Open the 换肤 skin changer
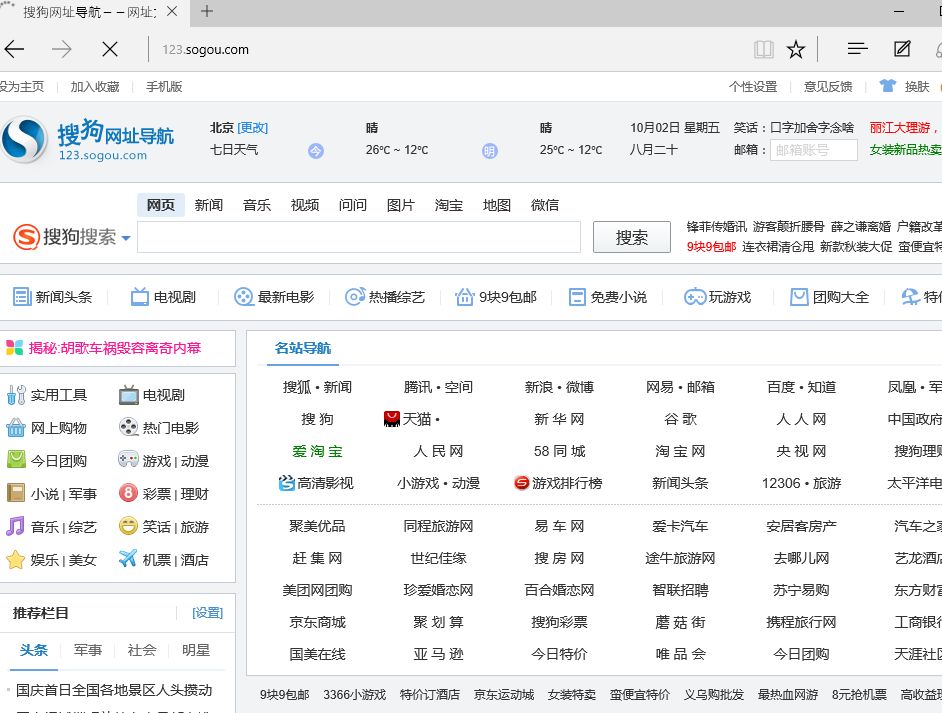Viewport: 942px width, 713px height. (x=907, y=87)
